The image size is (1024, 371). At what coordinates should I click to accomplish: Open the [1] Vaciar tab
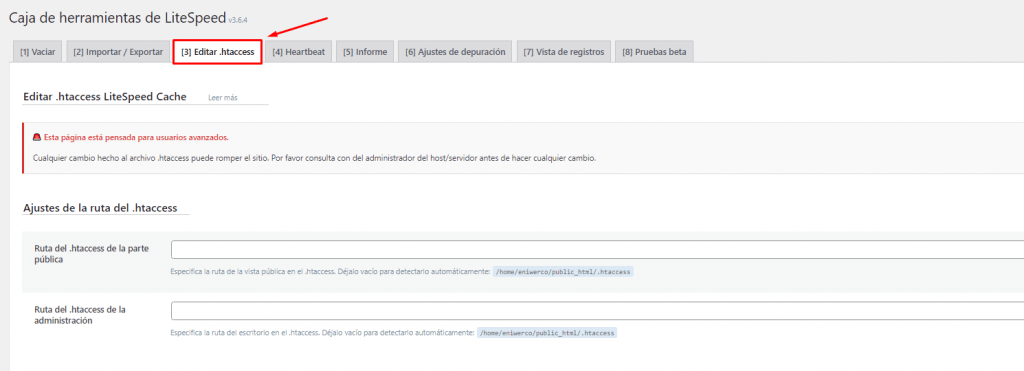point(38,52)
